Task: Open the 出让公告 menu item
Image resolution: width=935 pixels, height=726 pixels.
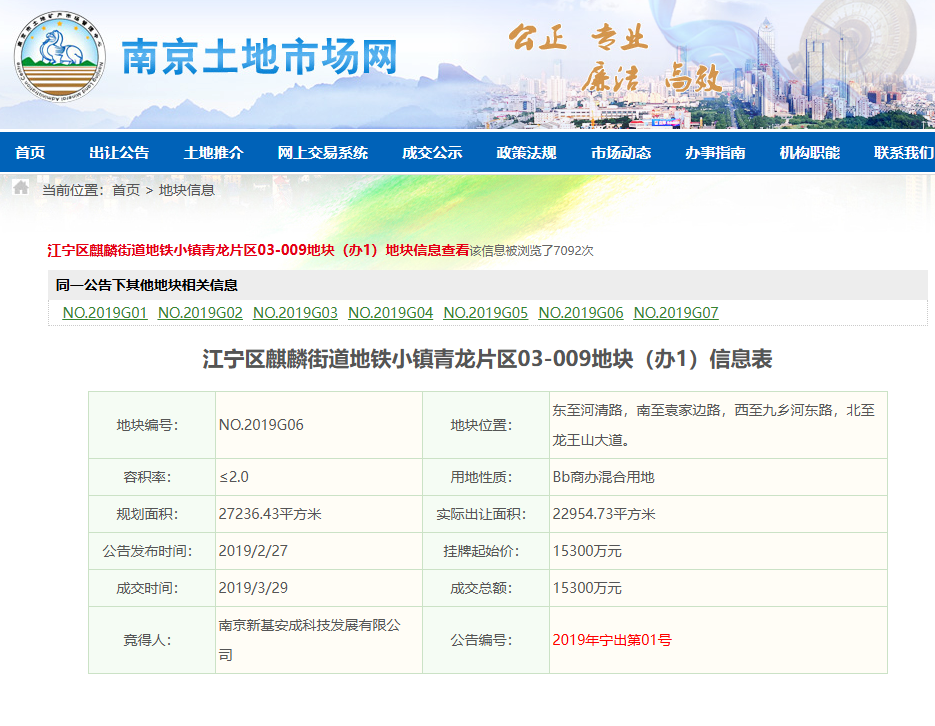Action: click(119, 153)
